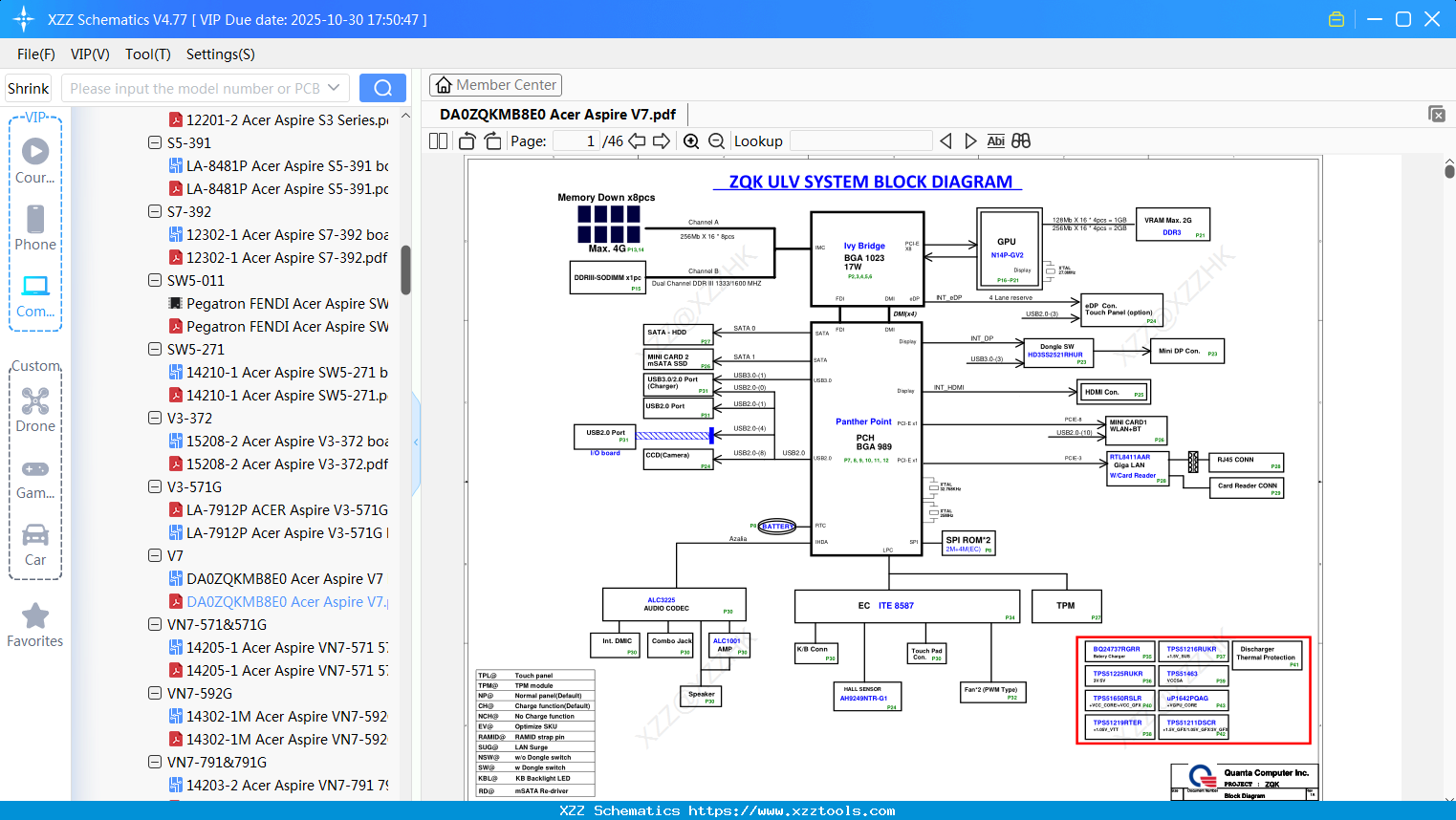Select the Phone category icon
1456x820 pixels.
(x=35, y=227)
